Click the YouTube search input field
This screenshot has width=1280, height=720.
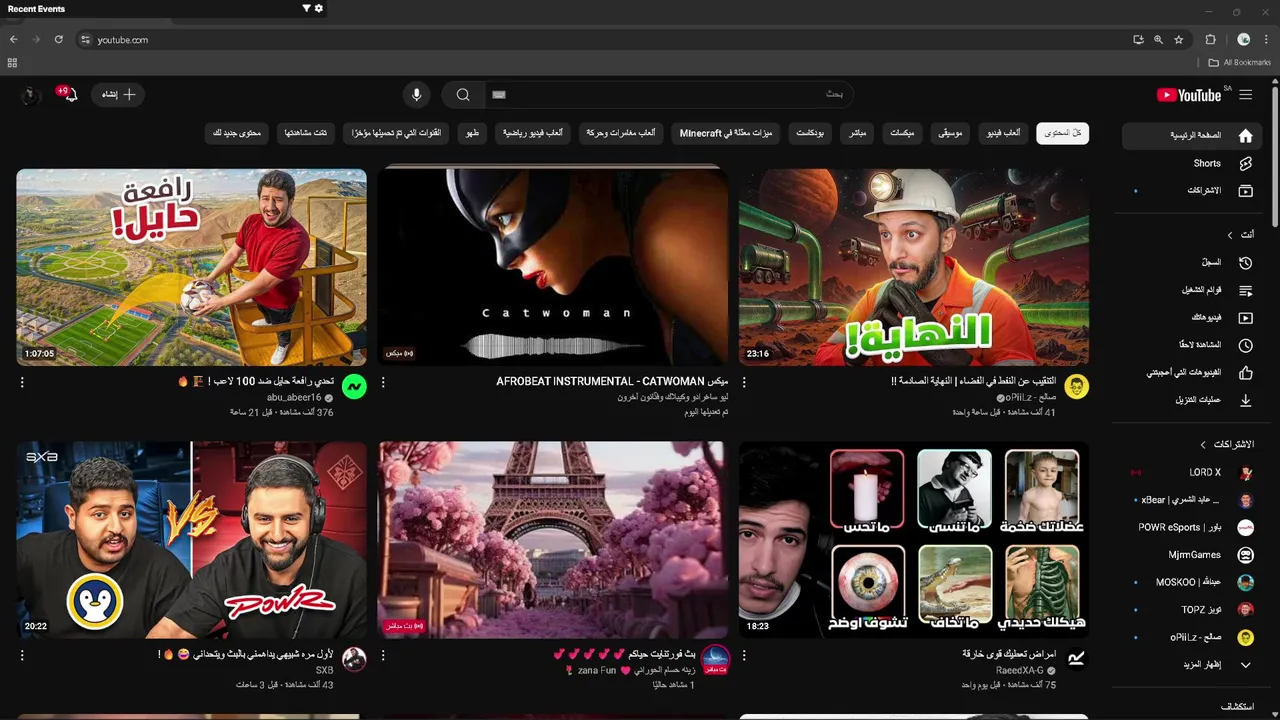669,95
